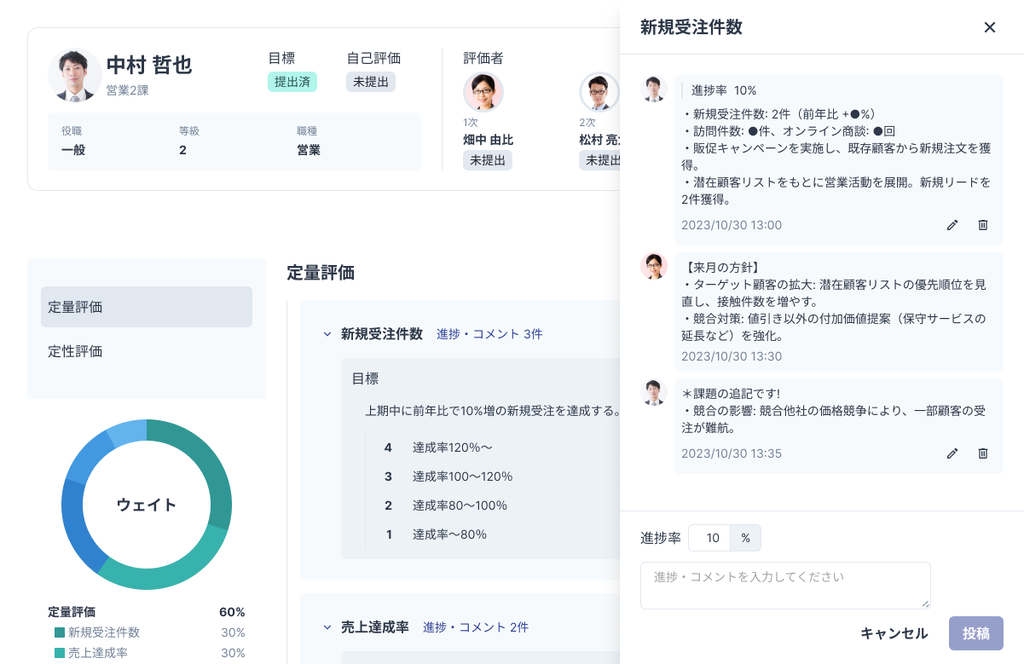Switch to the 定性評価 sidebar tab

pos(146,351)
